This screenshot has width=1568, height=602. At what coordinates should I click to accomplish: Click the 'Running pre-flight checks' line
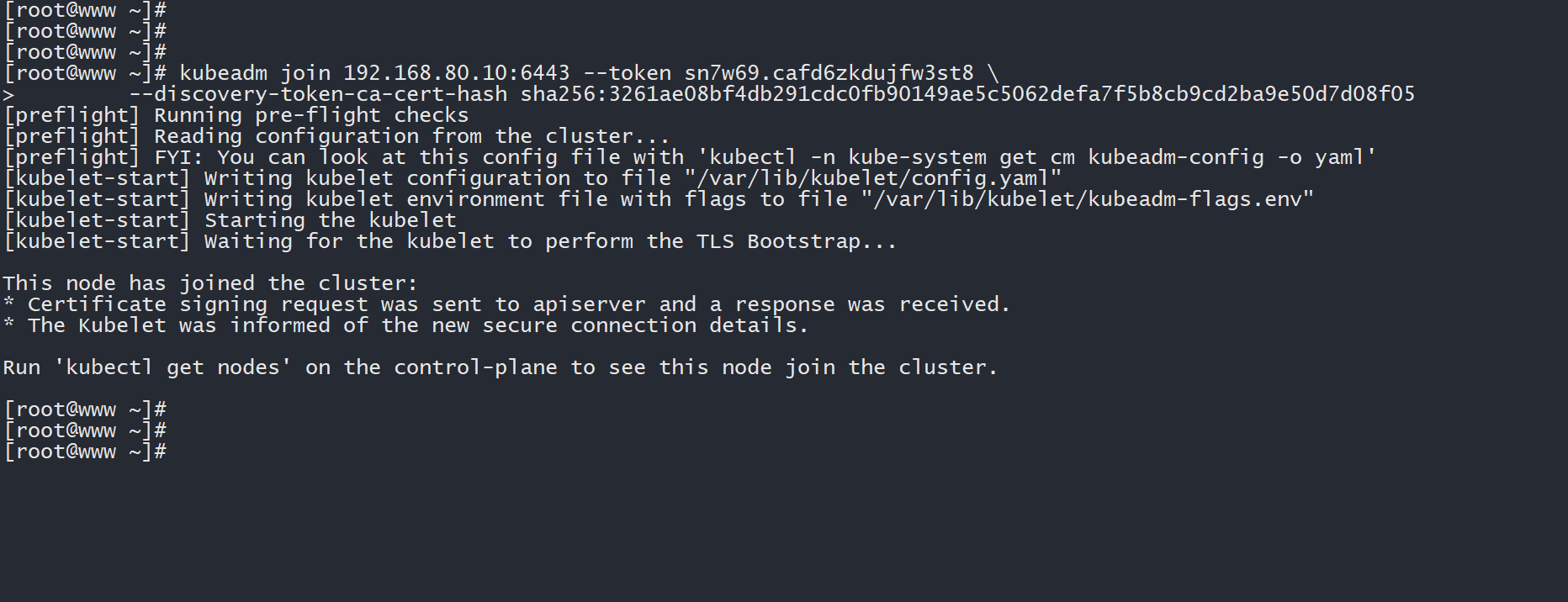[x=311, y=115]
